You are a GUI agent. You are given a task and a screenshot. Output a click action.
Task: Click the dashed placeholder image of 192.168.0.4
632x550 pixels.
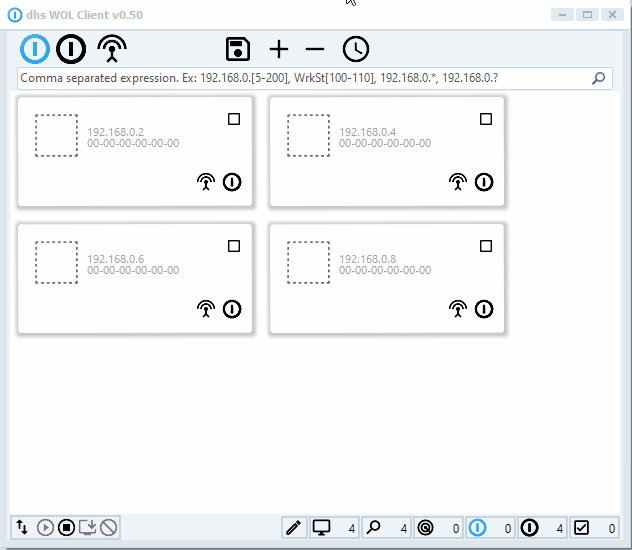308,135
